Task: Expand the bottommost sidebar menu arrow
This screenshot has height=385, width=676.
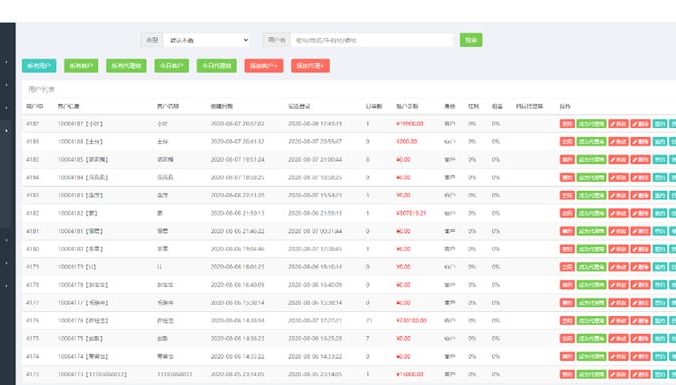Action: click(x=6, y=285)
